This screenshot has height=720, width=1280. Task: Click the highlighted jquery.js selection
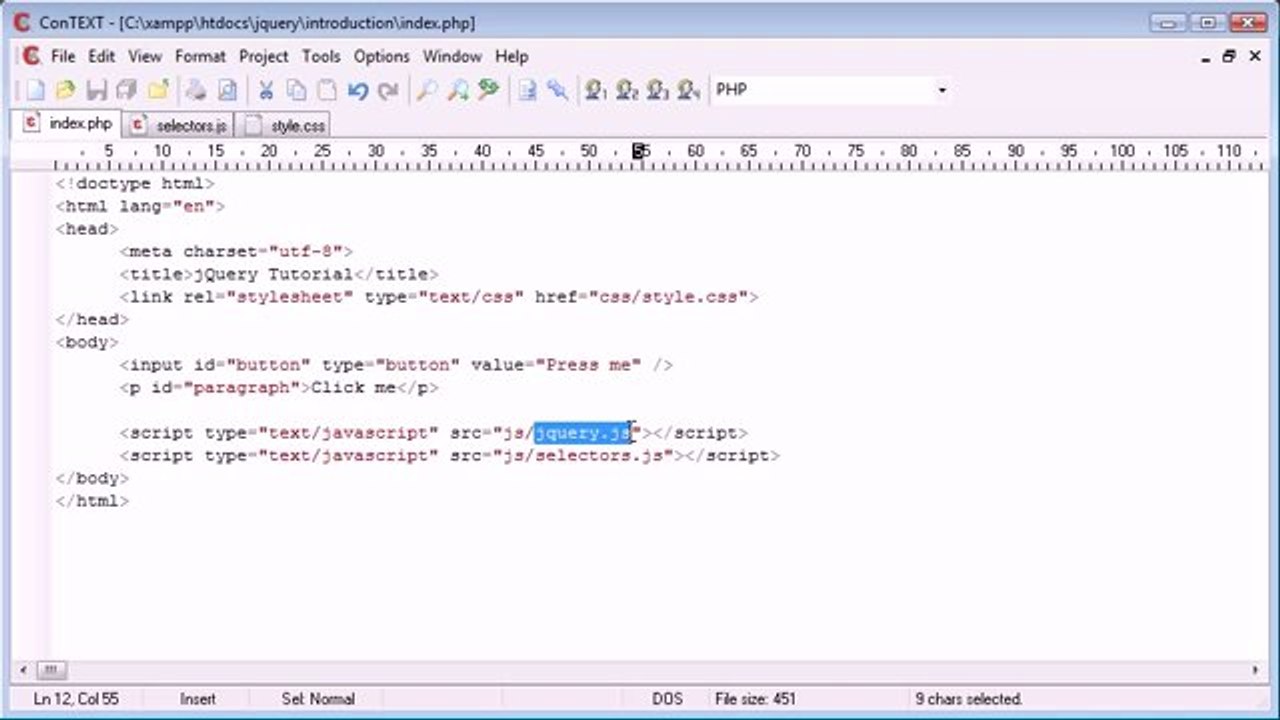(x=583, y=433)
